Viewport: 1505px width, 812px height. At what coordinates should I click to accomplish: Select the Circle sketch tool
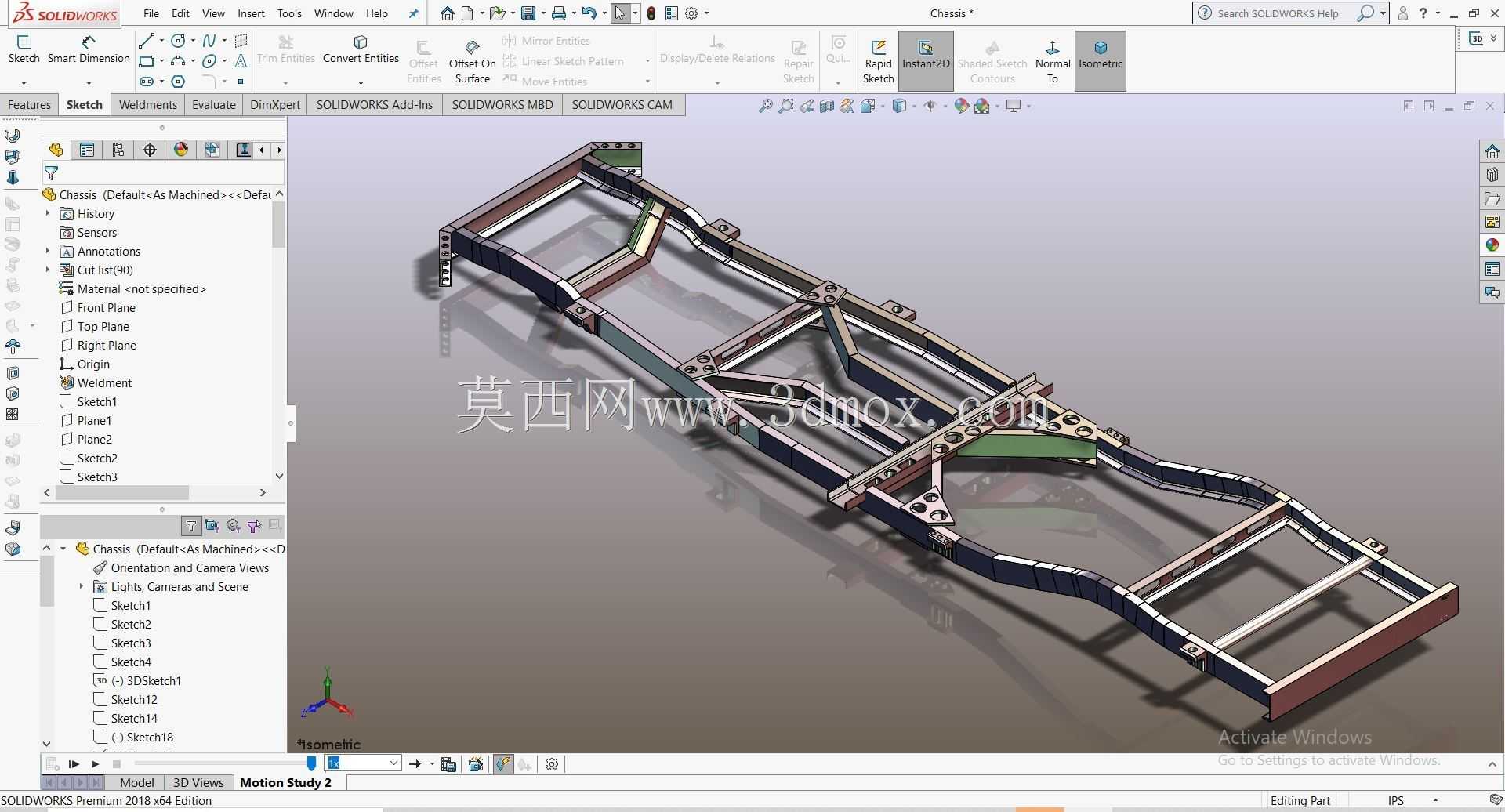(x=178, y=40)
